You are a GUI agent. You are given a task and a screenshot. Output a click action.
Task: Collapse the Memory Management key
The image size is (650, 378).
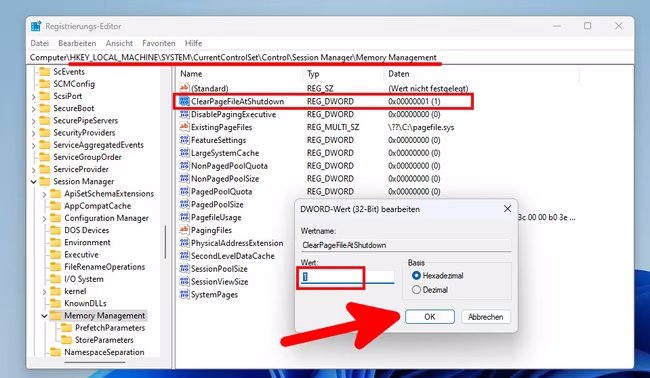(x=44, y=316)
